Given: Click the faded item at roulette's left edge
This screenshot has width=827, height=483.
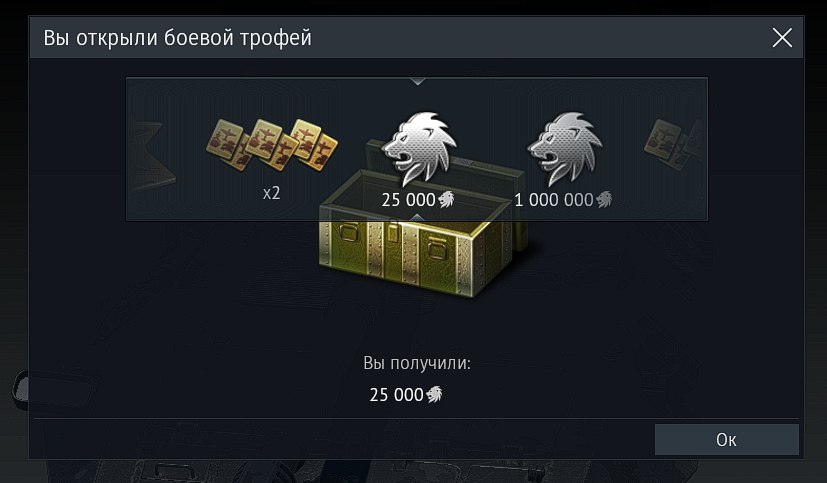Looking at the screenshot, I should (x=153, y=156).
